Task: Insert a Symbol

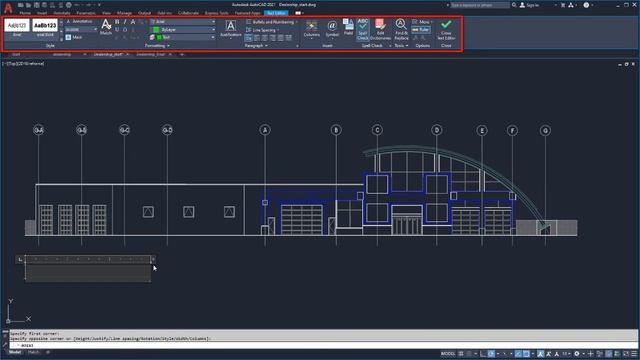Action: point(332,29)
